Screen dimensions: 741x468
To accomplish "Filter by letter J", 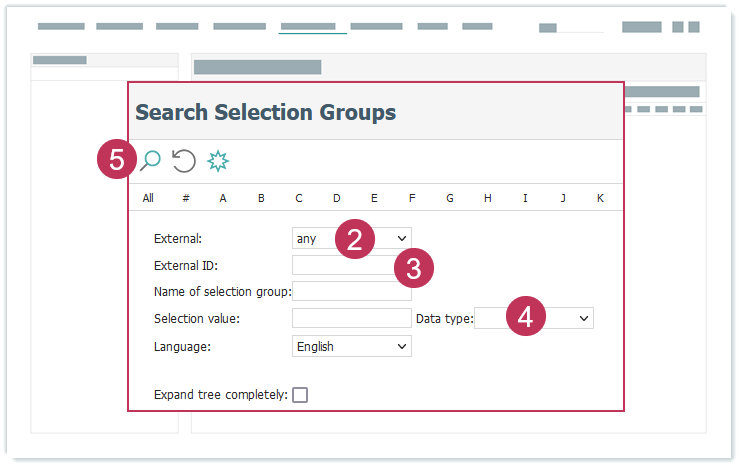I will coord(563,198).
